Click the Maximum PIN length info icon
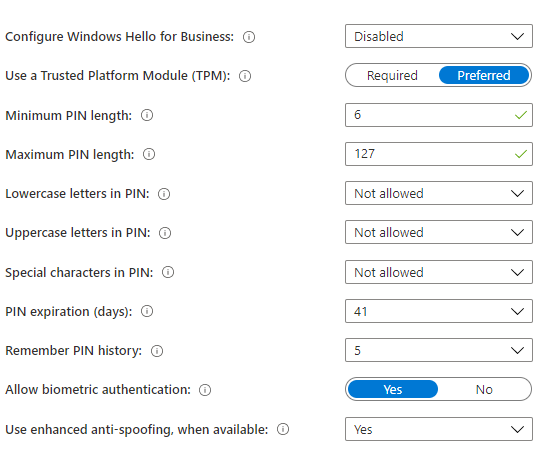 tap(149, 154)
